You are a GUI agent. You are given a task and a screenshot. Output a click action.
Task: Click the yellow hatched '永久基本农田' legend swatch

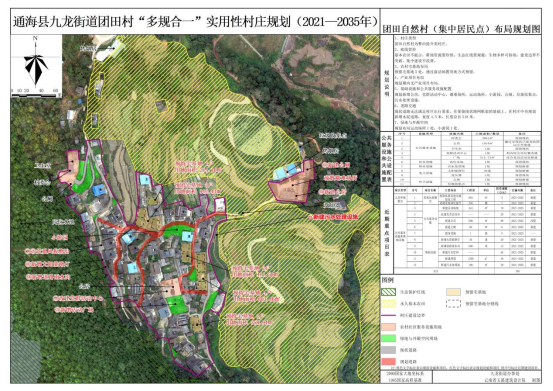[x=388, y=304]
